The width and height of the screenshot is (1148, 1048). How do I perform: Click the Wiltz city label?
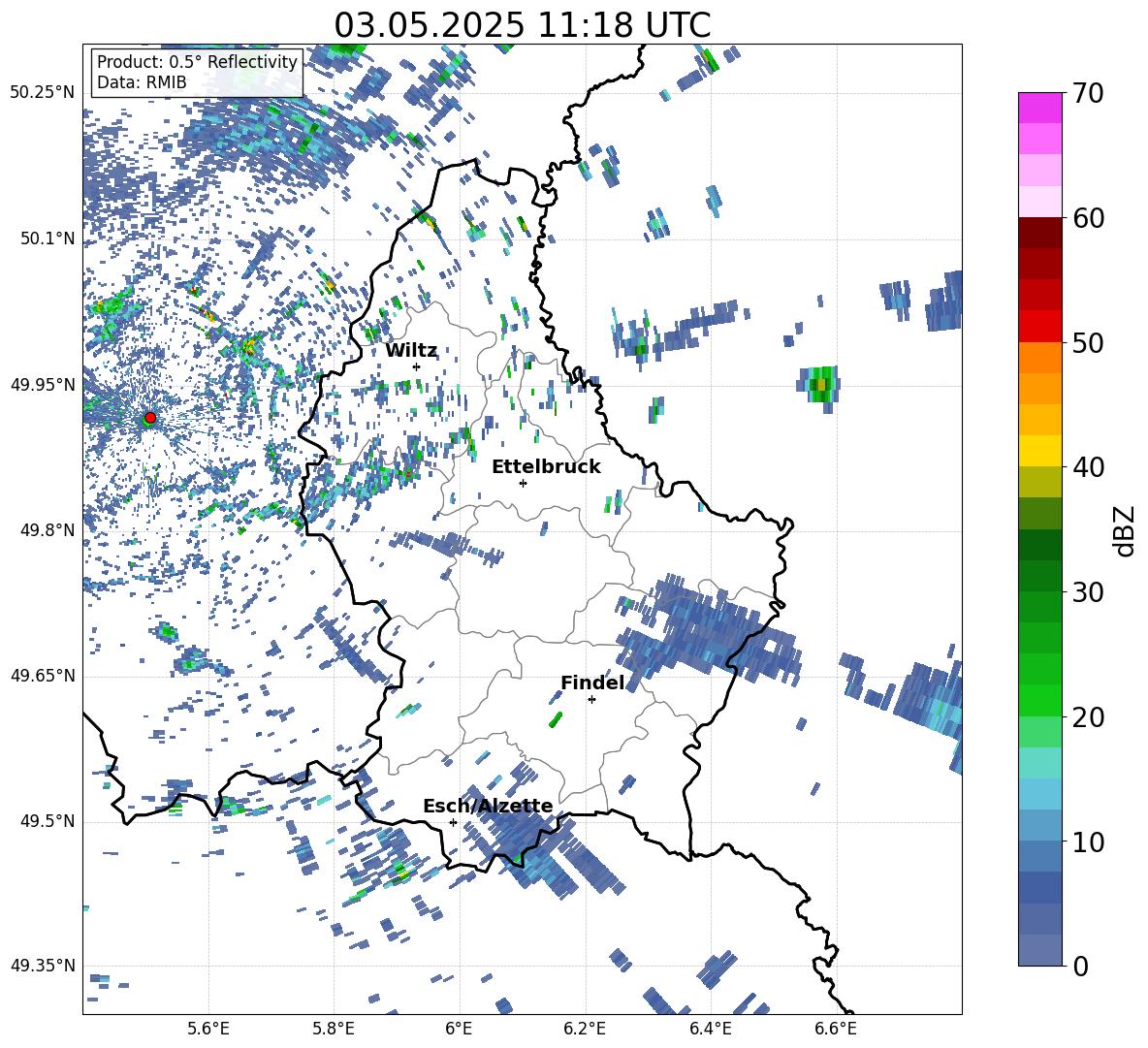click(x=411, y=351)
